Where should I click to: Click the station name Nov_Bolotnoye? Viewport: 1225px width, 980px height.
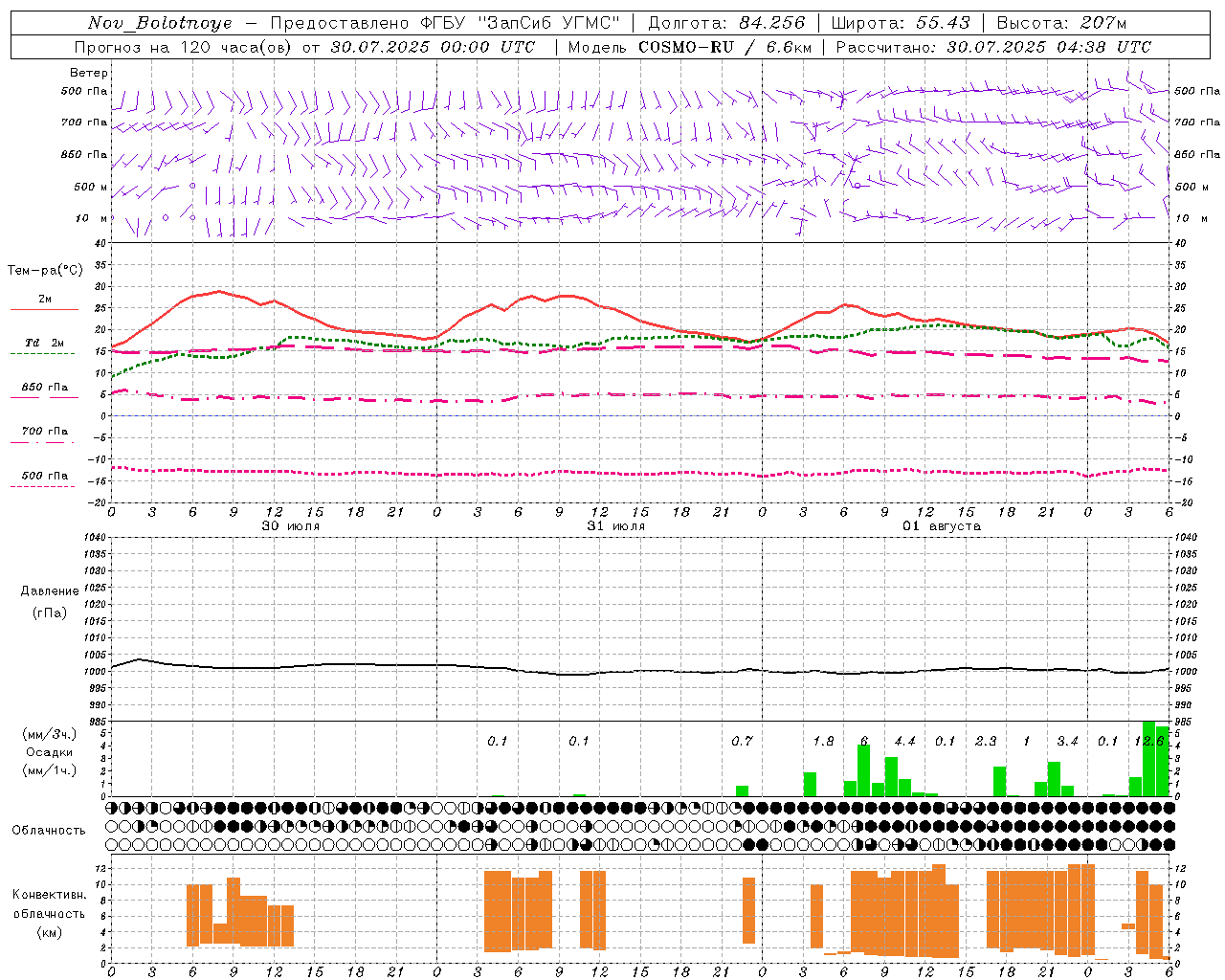(x=160, y=23)
